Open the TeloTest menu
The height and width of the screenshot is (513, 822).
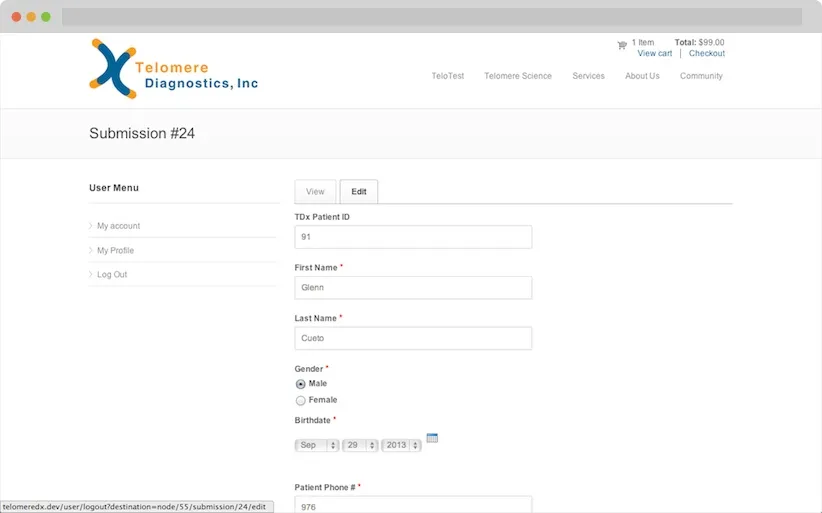(448, 76)
